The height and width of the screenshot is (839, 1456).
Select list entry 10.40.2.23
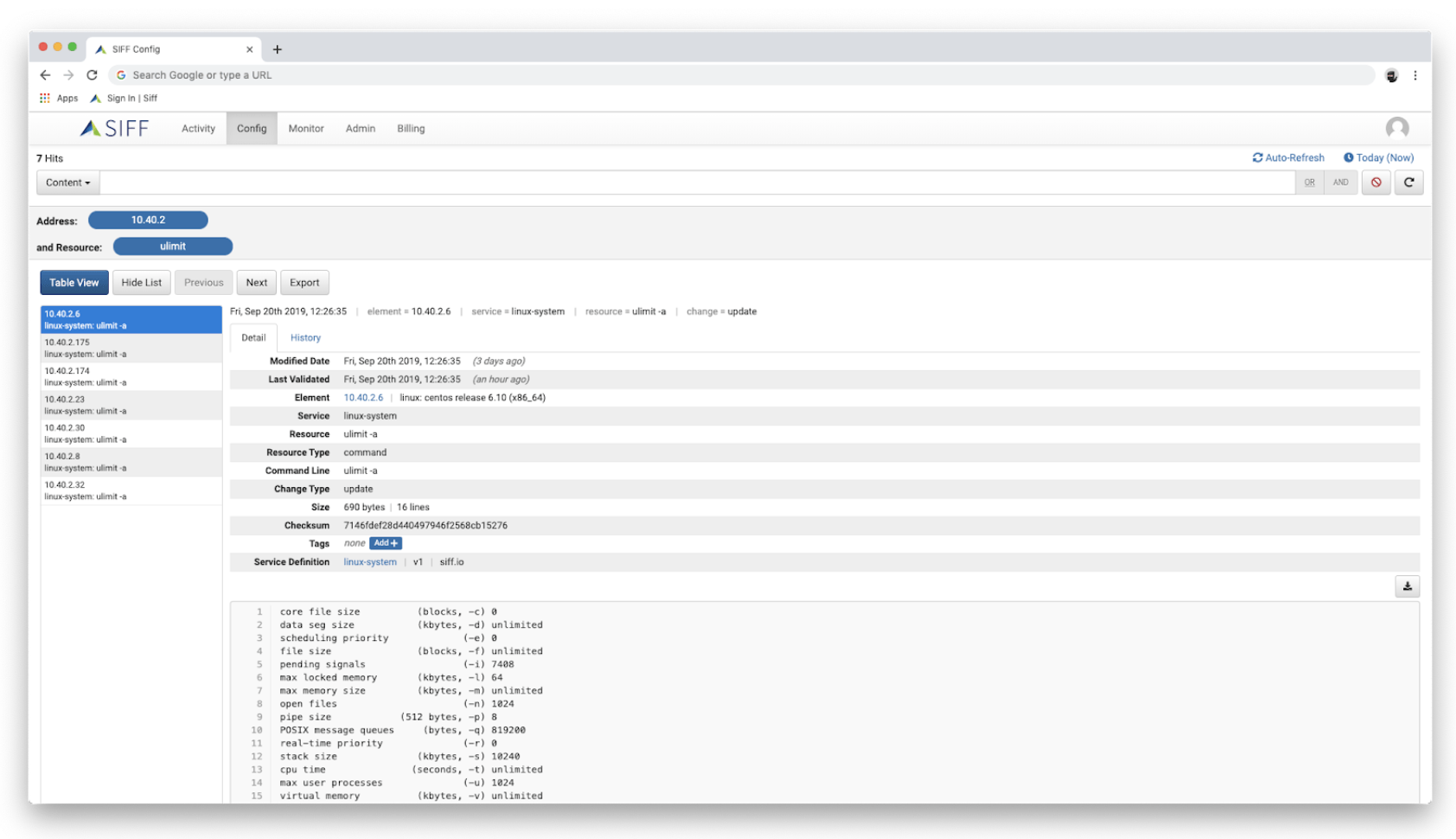click(x=131, y=406)
